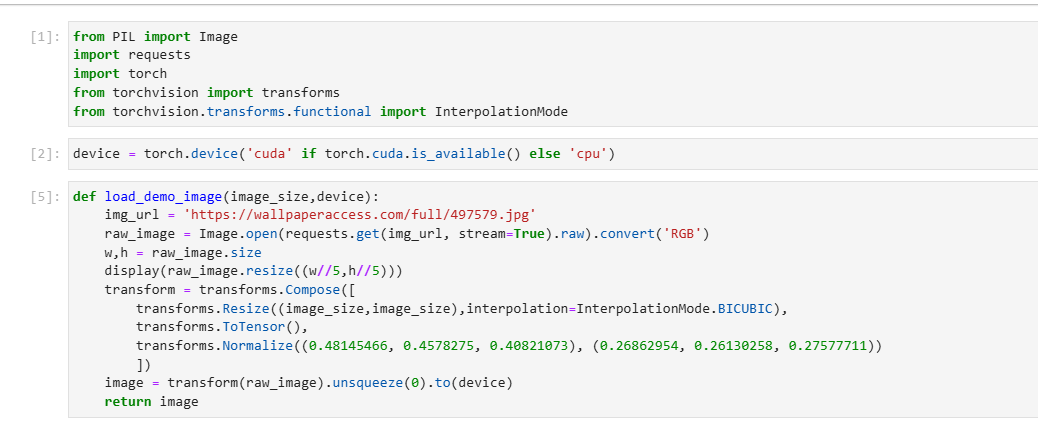The width and height of the screenshot is (1038, 424).
Task: Select cell [5] by its prompt label
Action: 46,197
